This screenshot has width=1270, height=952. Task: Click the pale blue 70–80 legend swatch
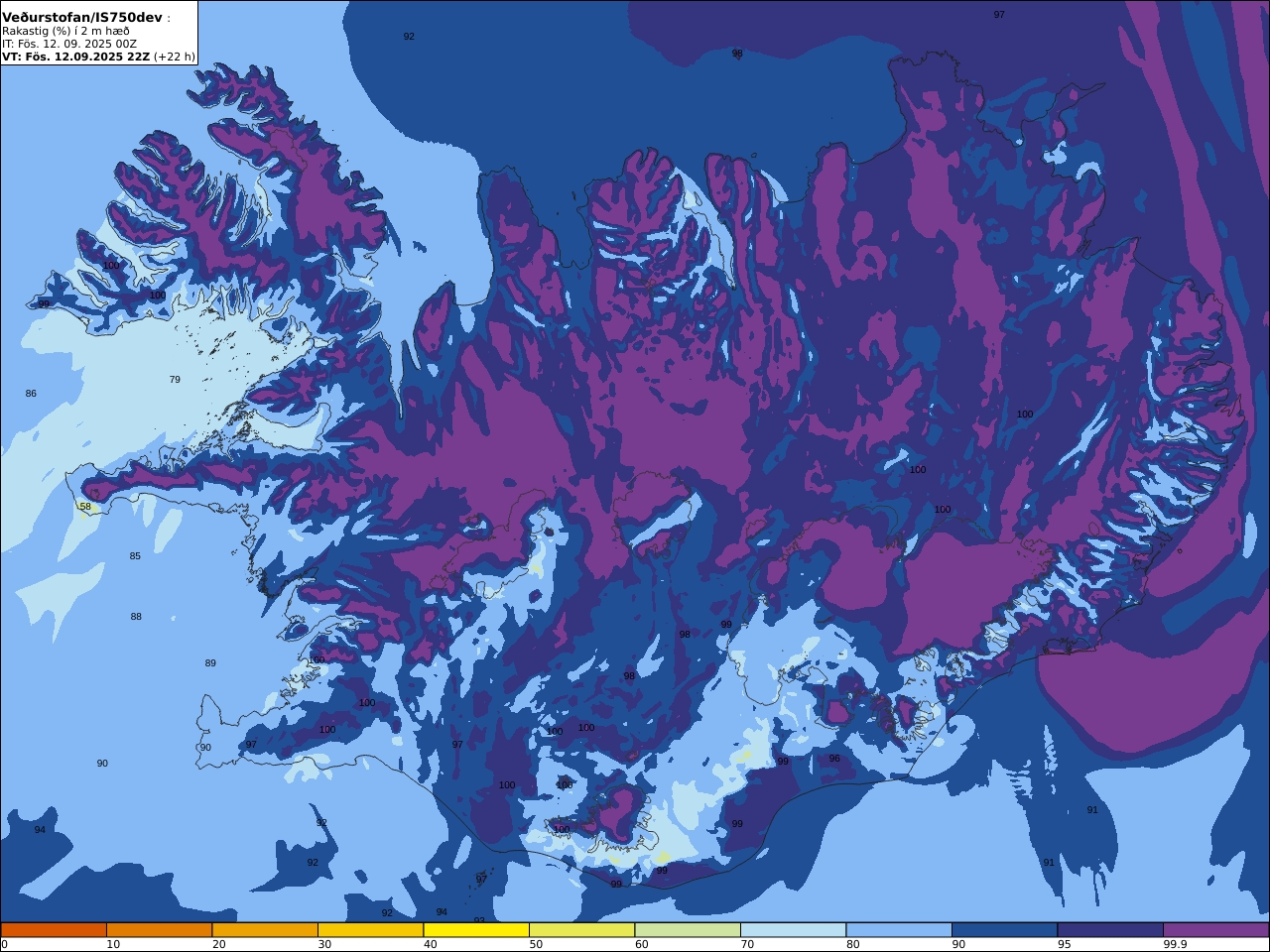pos(793,930)
